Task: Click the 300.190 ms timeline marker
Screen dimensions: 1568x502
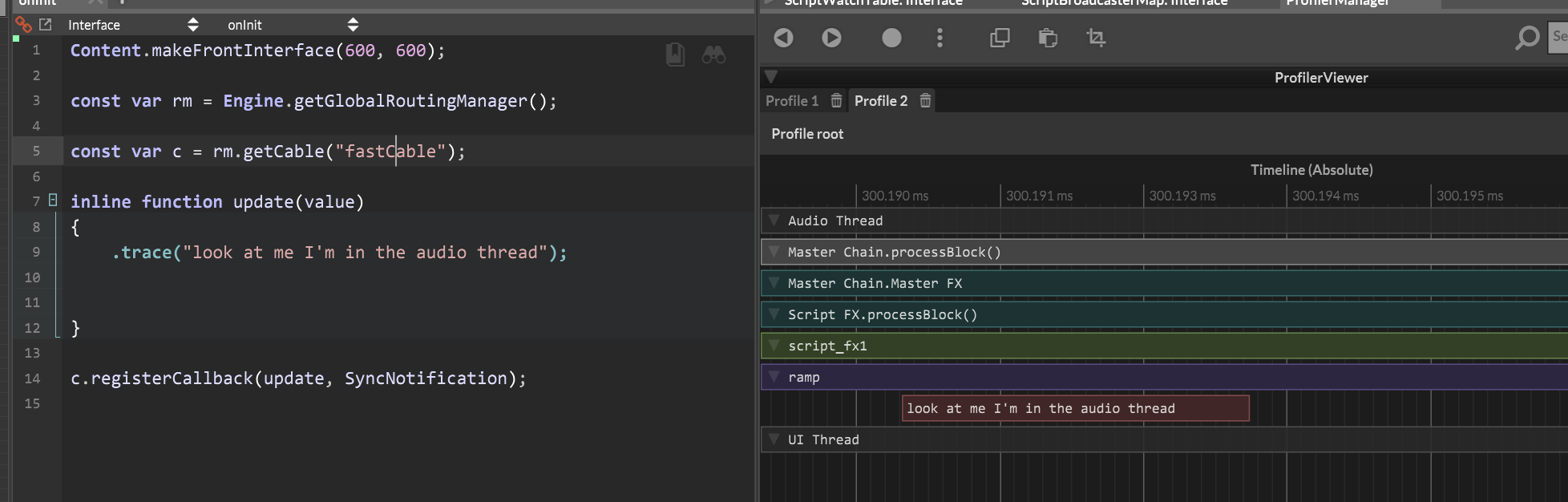Action: click(x=895, y=196)
